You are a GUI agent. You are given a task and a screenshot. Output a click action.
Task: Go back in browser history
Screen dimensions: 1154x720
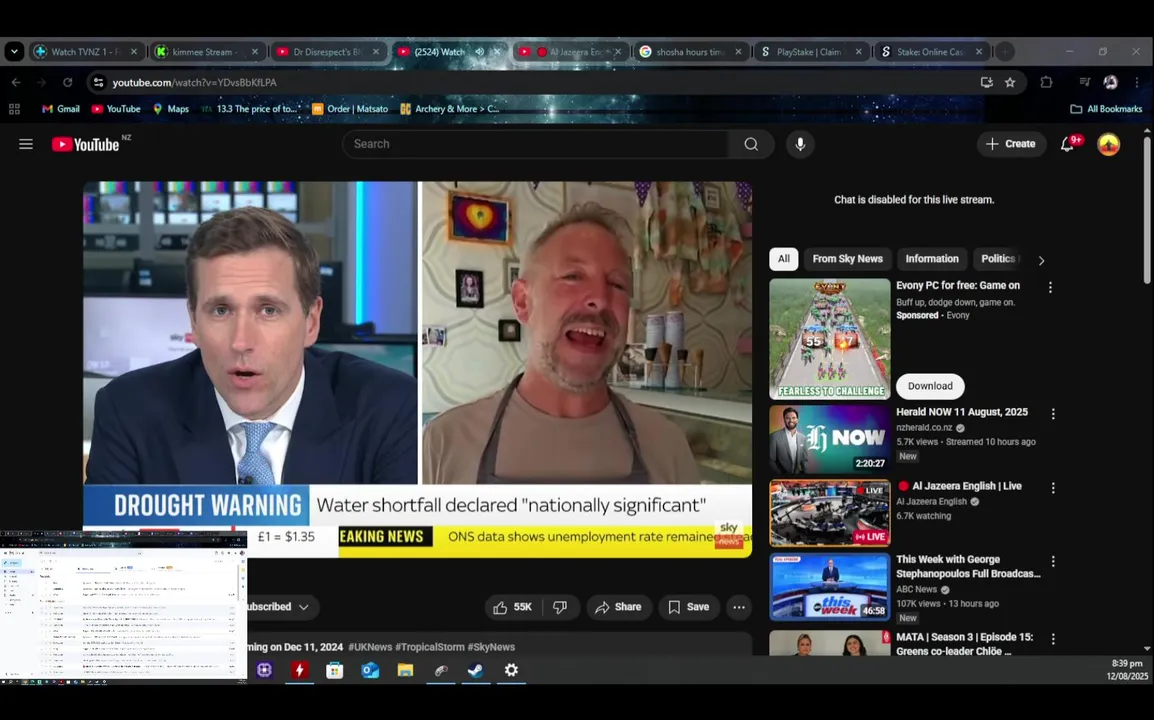(16, 82)
